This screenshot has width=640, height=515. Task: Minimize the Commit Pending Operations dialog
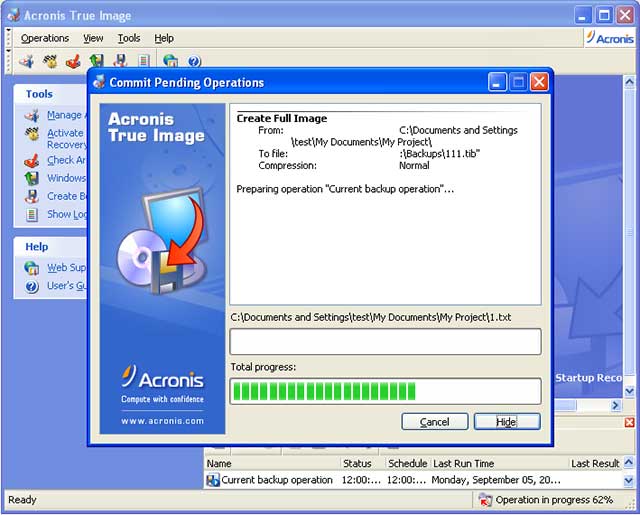498,82
